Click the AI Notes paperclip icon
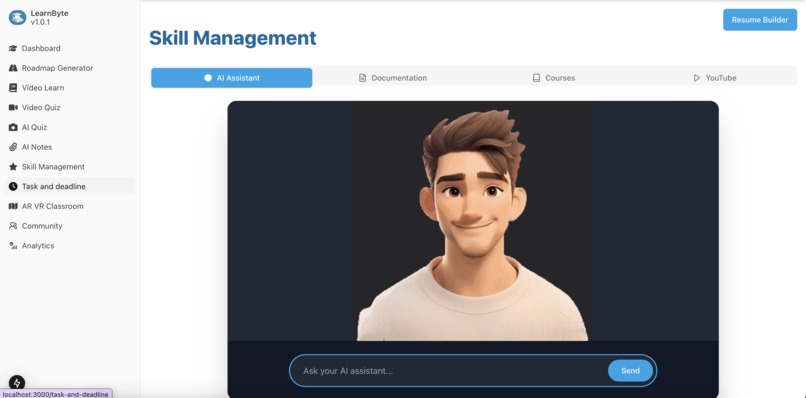This screenshot has height=398, width=806. (13, 147)
